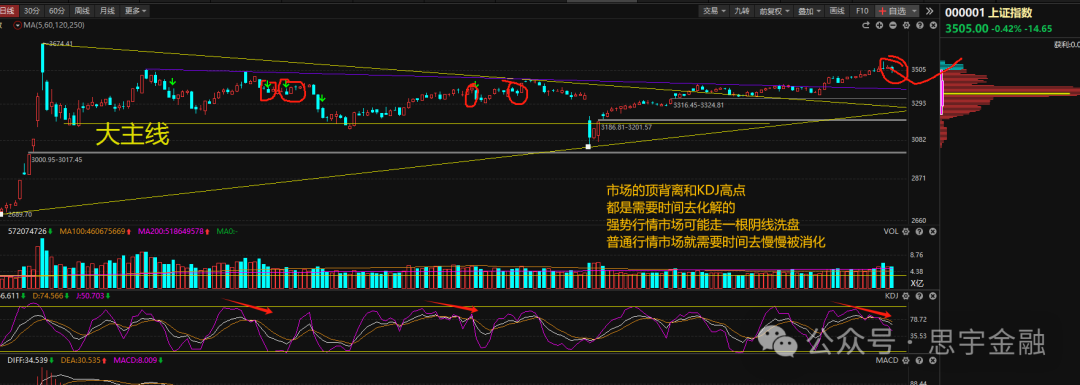
Task: Click the -14.65 change value
Action: pyautogui.click(x=1038, y=29)
